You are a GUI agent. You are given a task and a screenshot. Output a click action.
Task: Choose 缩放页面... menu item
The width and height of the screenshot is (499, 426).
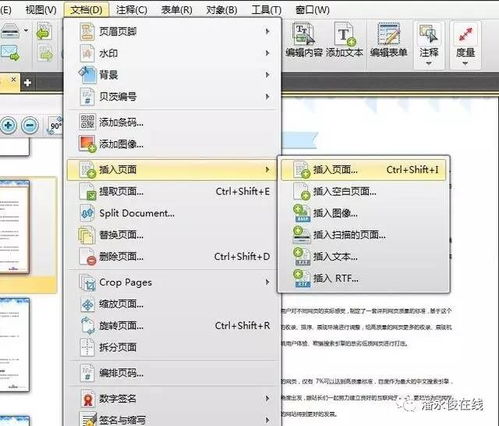(x=172, y=304)
